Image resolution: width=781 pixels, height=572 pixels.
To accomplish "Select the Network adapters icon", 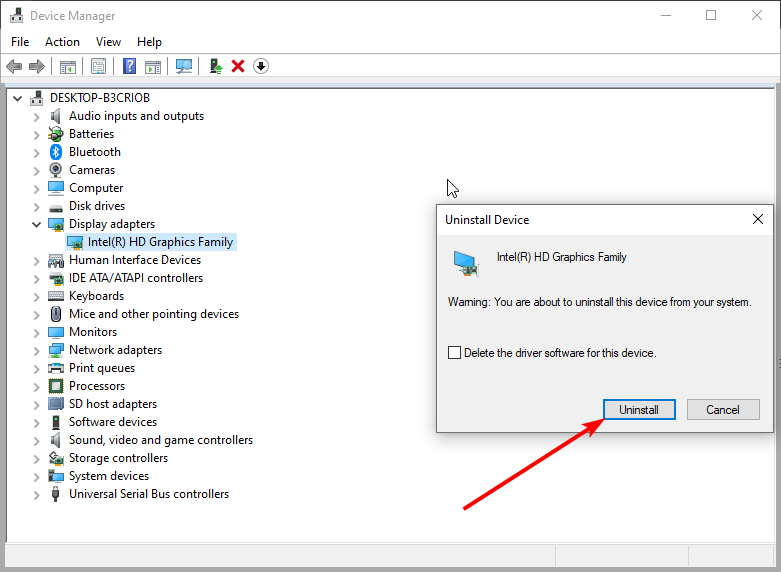I will coord(56,350).
